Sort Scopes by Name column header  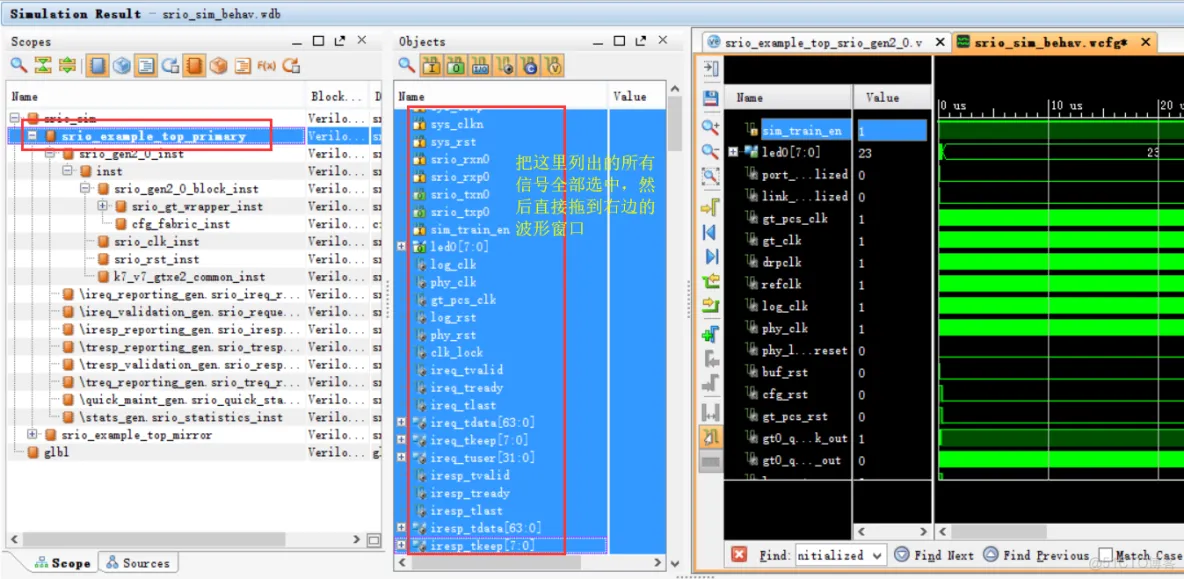(156, 97)
